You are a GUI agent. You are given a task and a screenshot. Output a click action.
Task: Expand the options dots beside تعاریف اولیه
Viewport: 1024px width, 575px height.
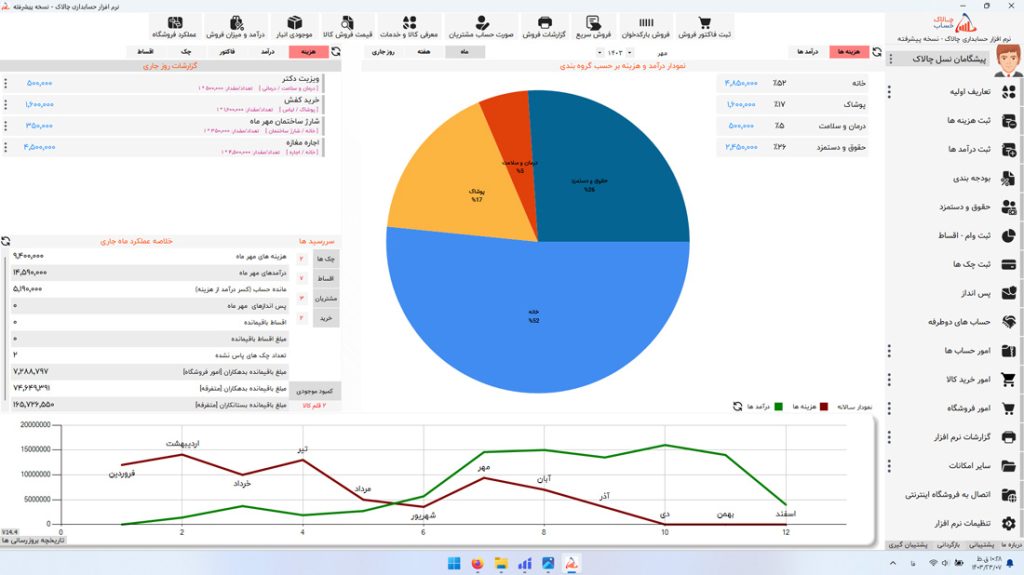tap(888, 92)
